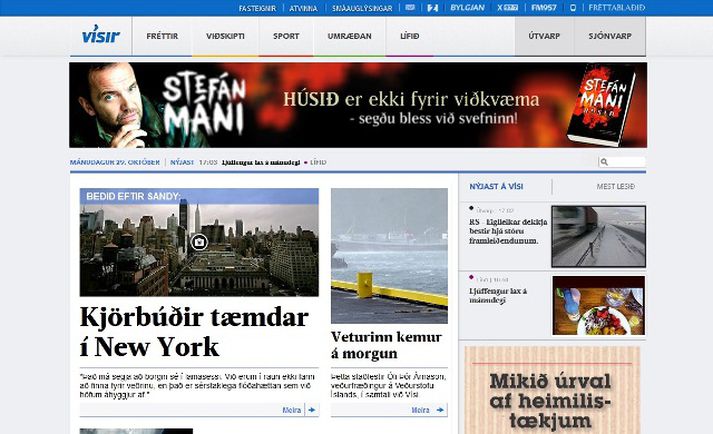Open Atvinna link in top bar
Screen dimensions: 713x434
pos(303,8)
